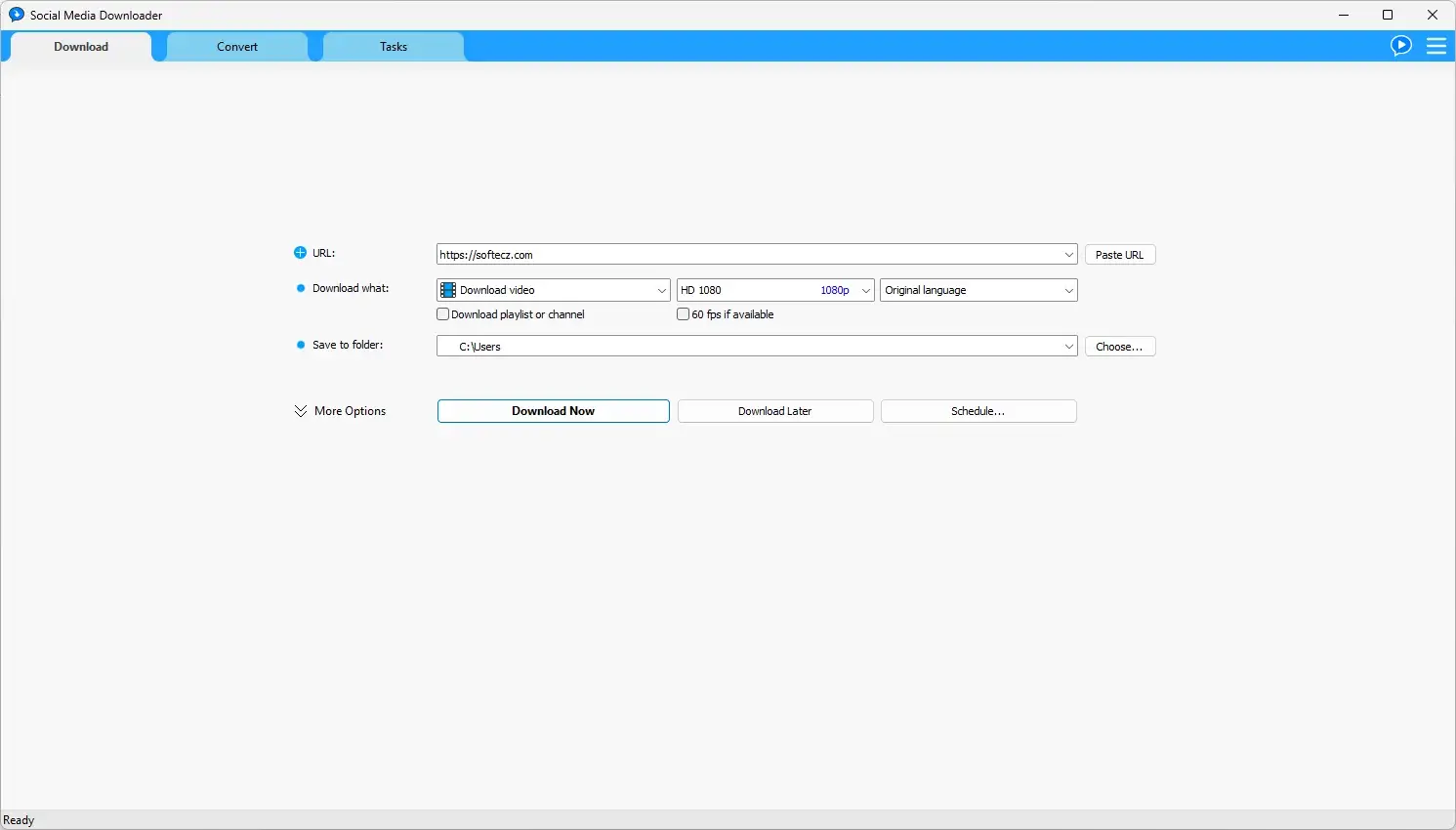This screenshot has width=1456, height=830.
Task: Click the 'Save to folder:' label
Action: pos(348,345)
